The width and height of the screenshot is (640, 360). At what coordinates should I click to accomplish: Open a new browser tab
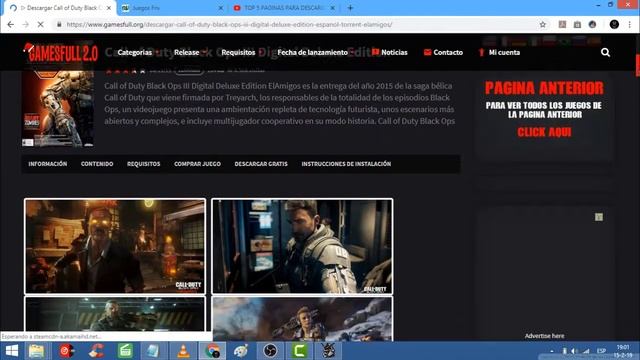(350, 8)
